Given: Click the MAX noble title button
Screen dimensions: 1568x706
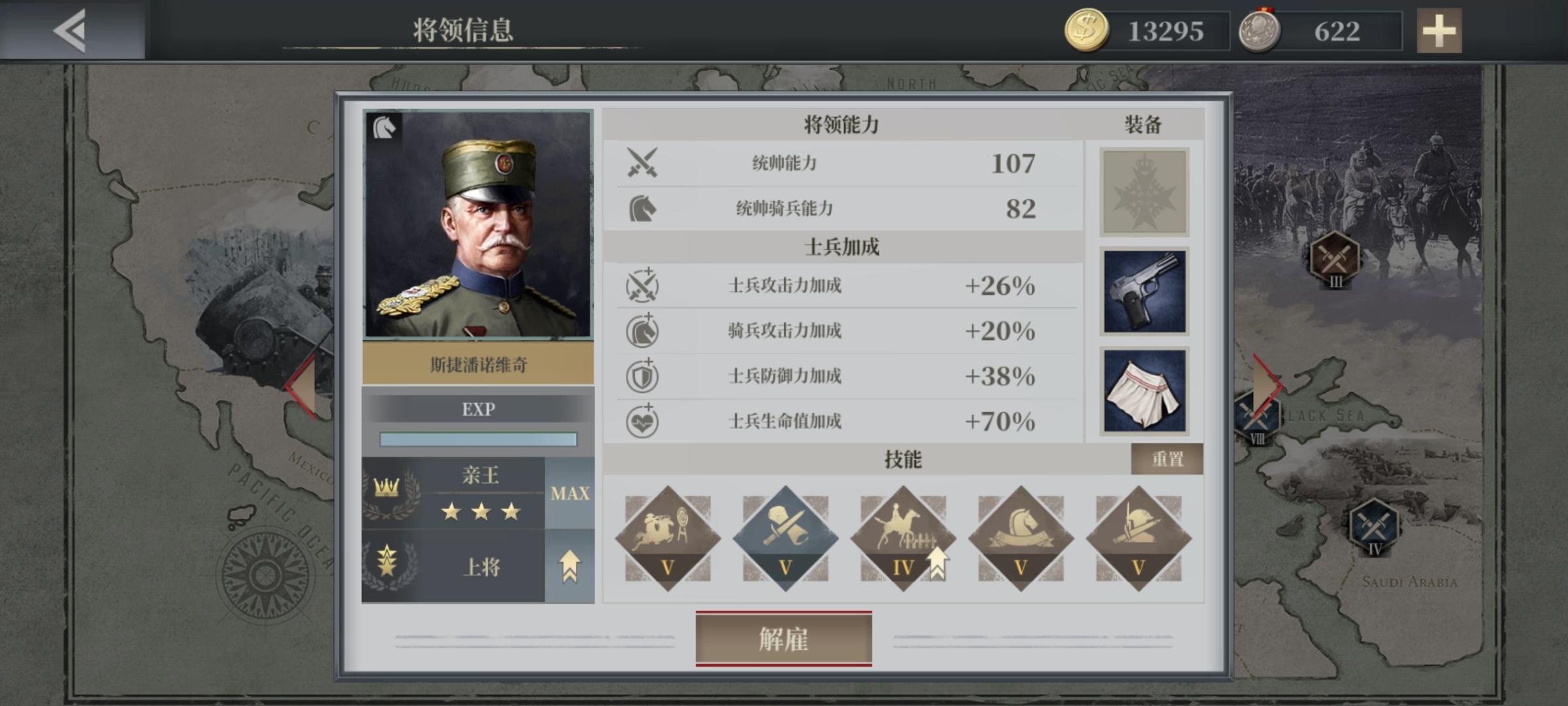Looking at the screenshot, I should (x=570, y=494).
